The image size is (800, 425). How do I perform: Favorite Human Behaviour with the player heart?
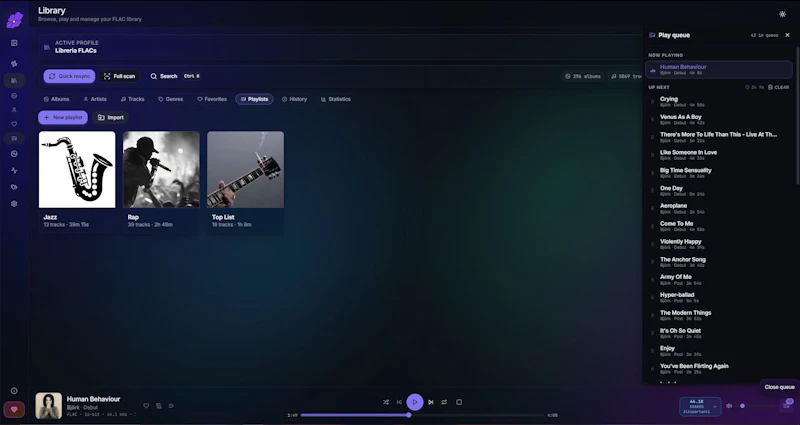click(146, 406)
